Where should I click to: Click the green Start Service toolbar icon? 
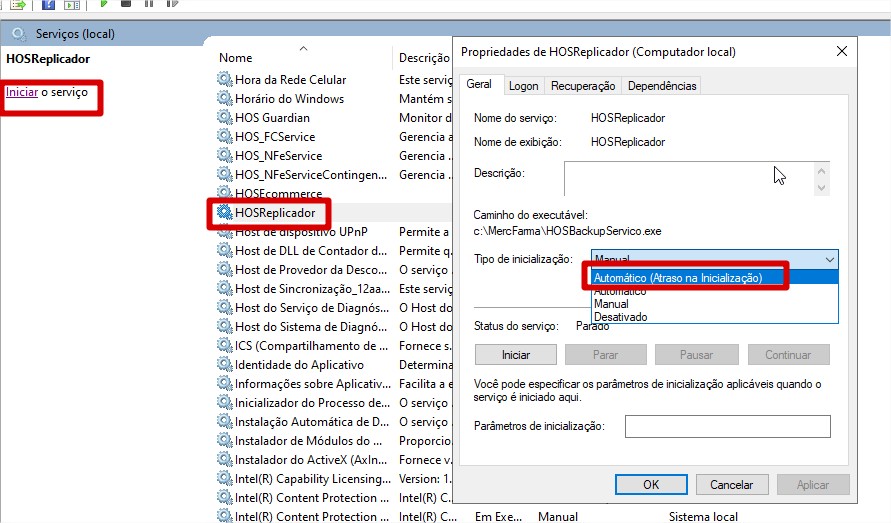(103, 3)
